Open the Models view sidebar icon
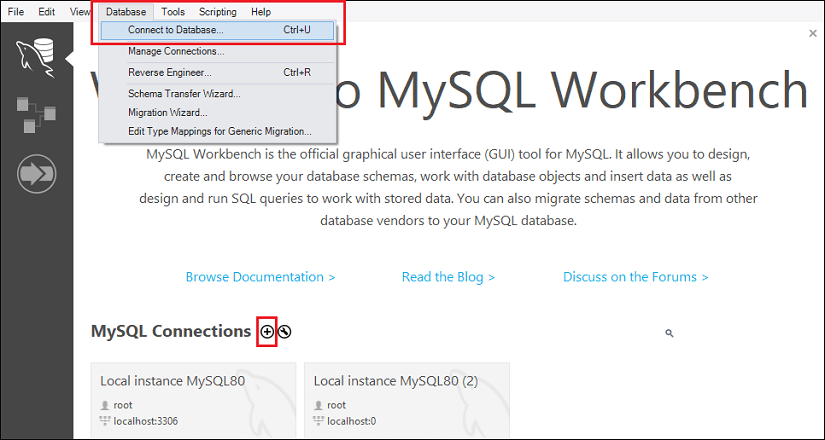The width and height of the screenshot is (825, 440). 36,115
